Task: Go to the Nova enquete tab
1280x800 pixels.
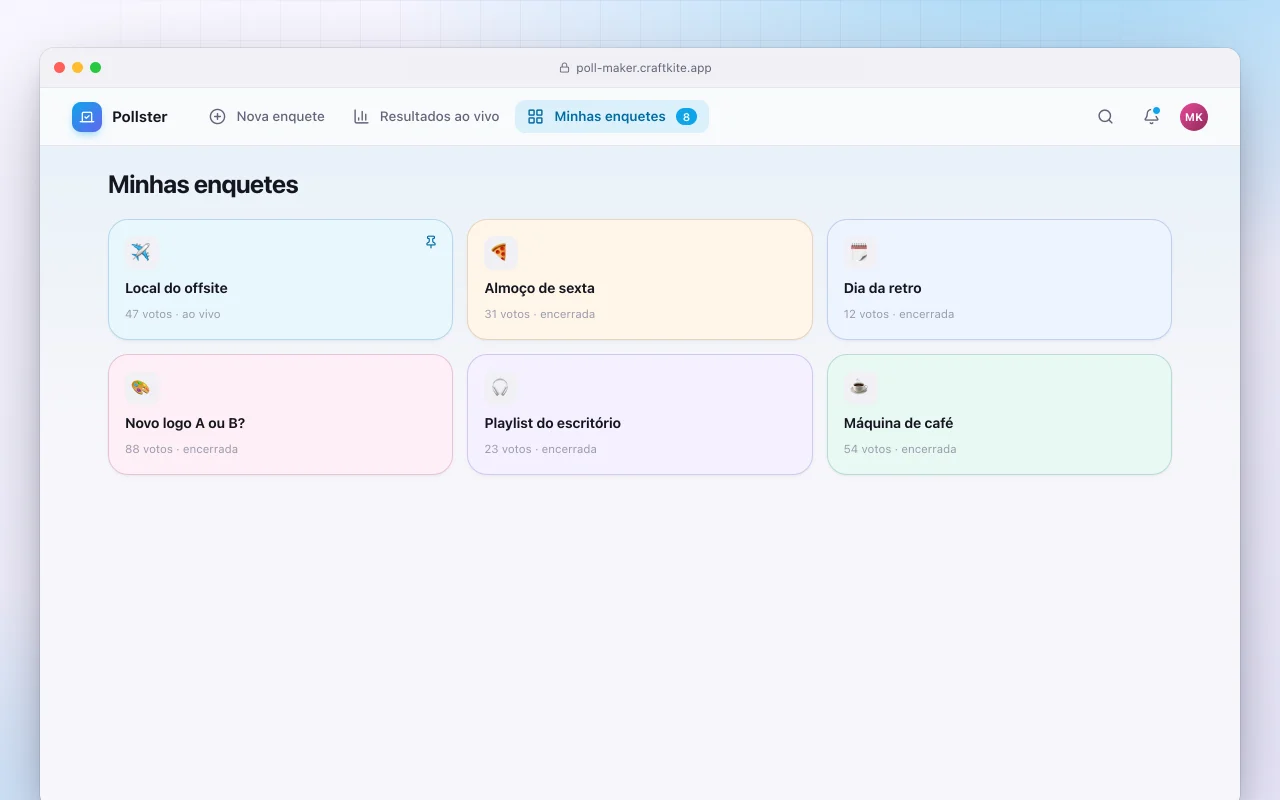Action: [267, 117]
